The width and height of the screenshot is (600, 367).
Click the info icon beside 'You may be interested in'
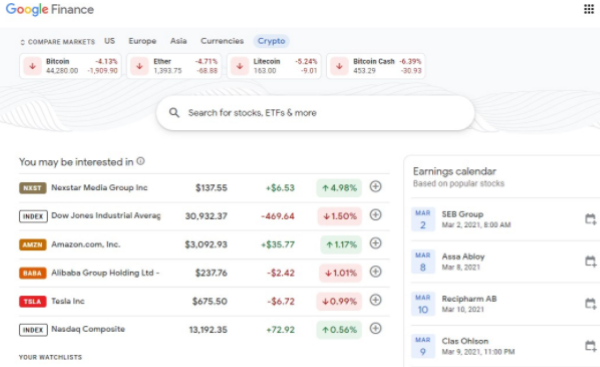141,161
